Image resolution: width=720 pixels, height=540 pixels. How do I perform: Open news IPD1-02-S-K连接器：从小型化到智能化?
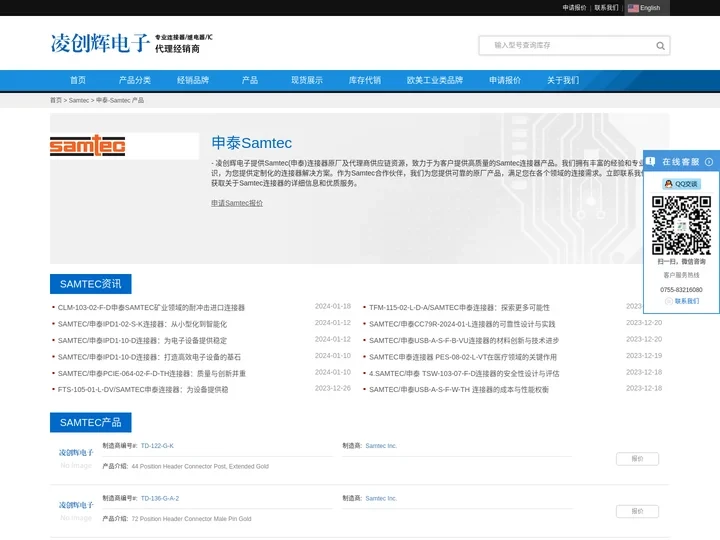142,324
